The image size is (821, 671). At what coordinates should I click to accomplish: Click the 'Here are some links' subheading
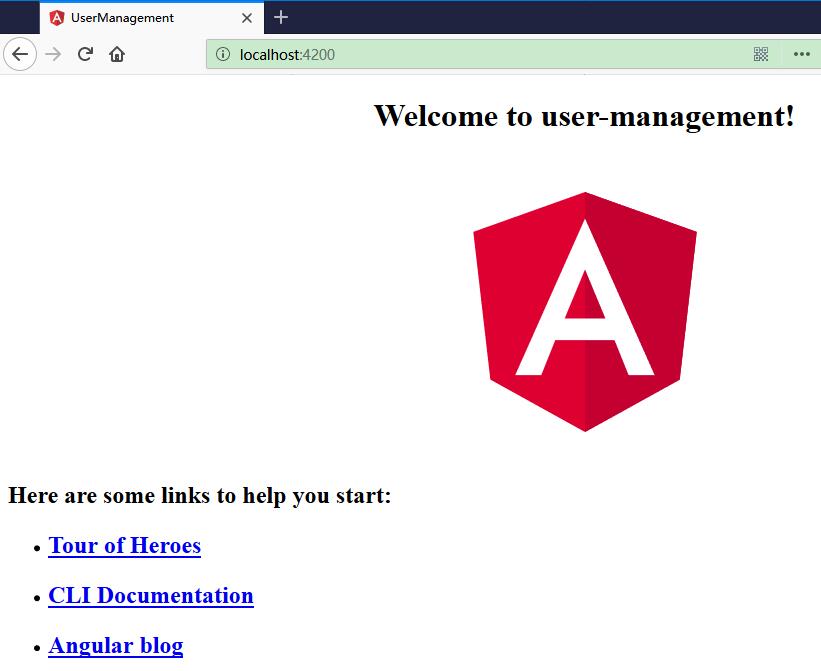200,495
